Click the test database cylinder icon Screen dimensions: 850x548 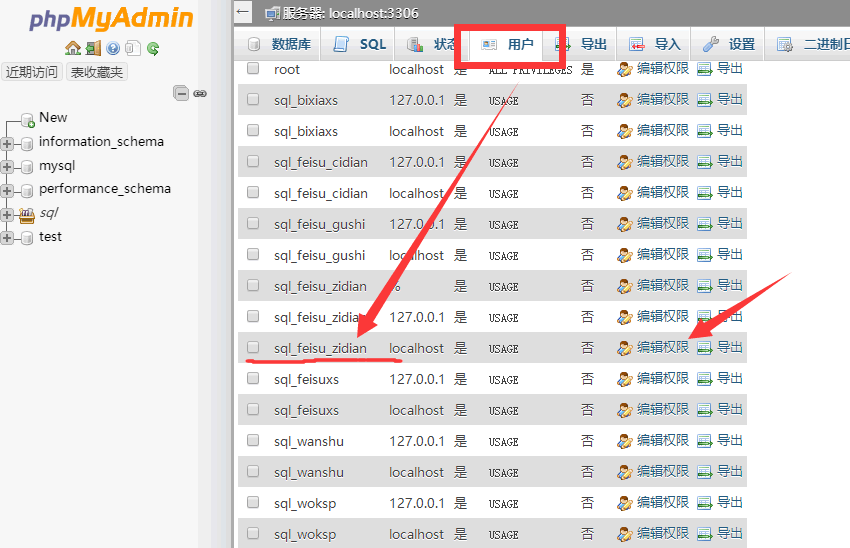point(27,238)
